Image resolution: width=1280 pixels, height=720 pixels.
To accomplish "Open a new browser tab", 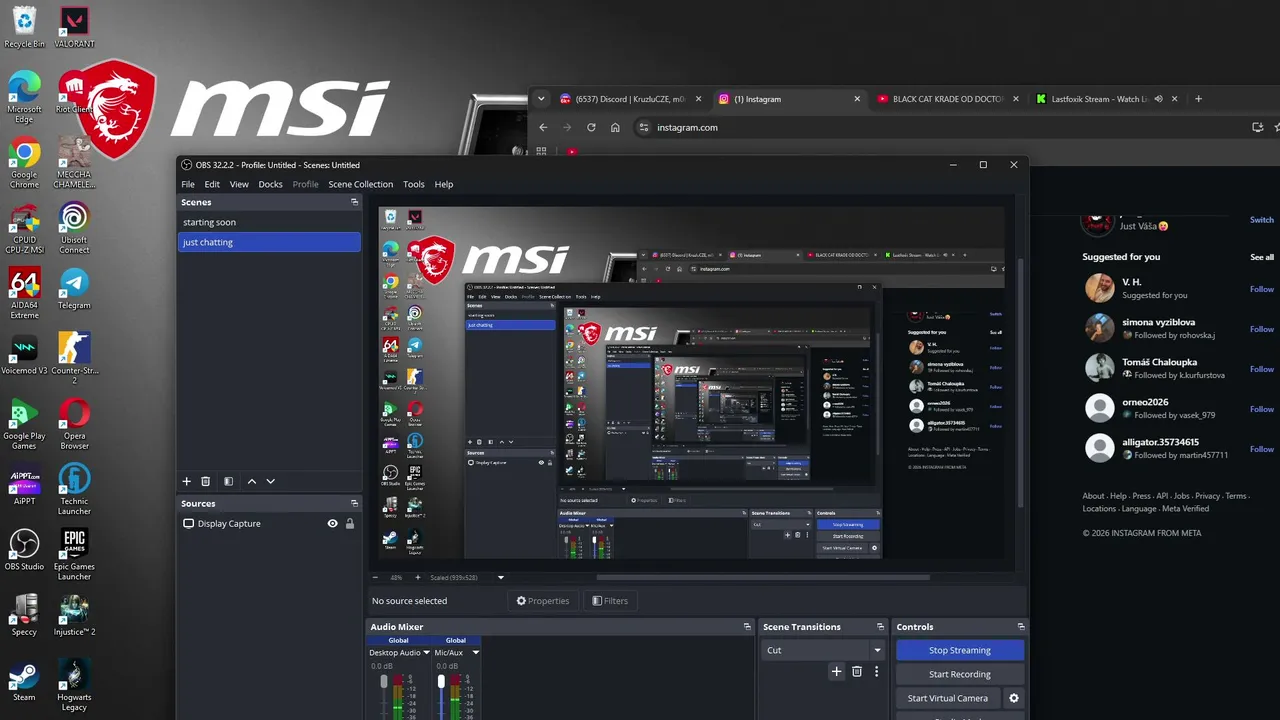I will (1198, 99).
